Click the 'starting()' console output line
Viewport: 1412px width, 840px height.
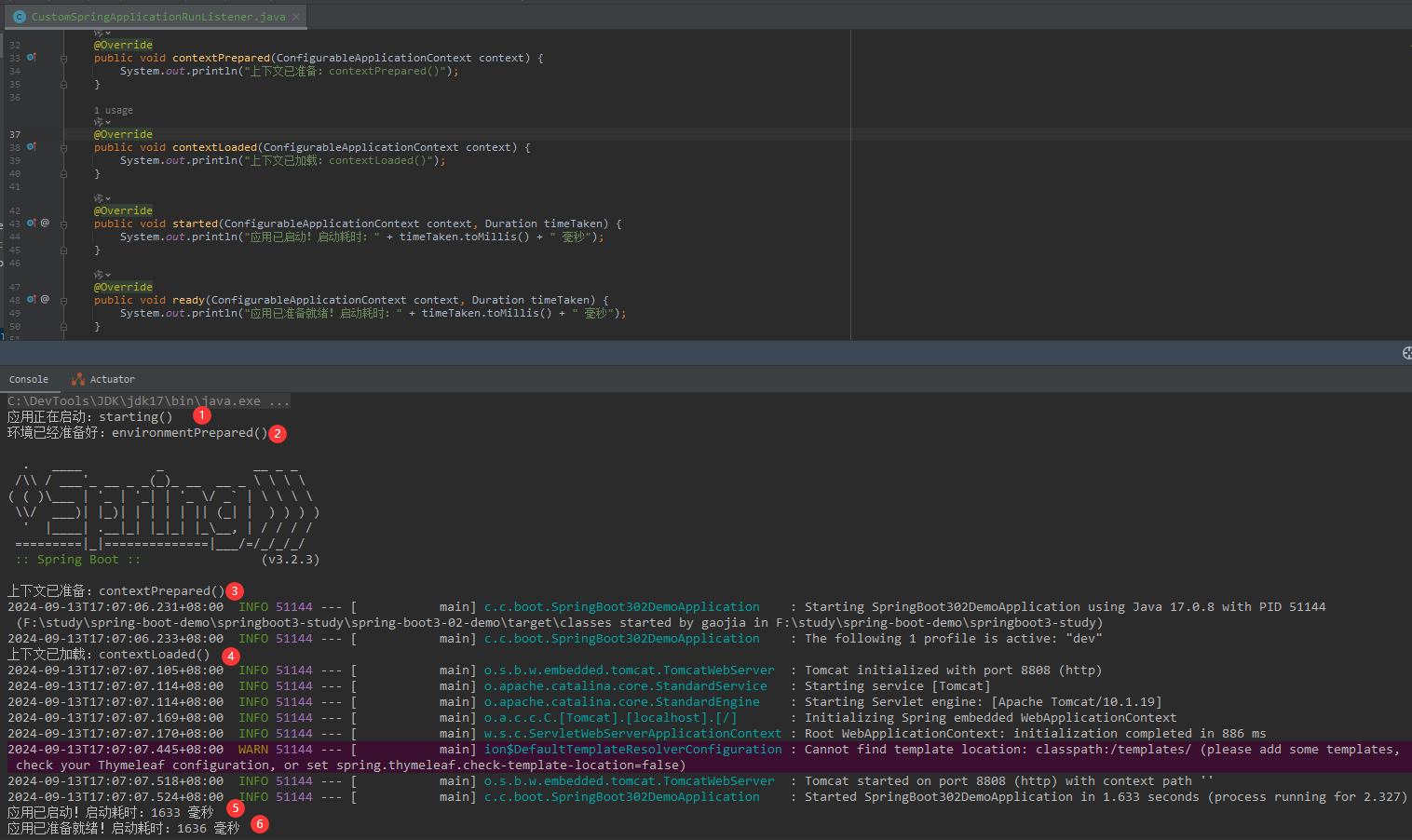(90, 417)
